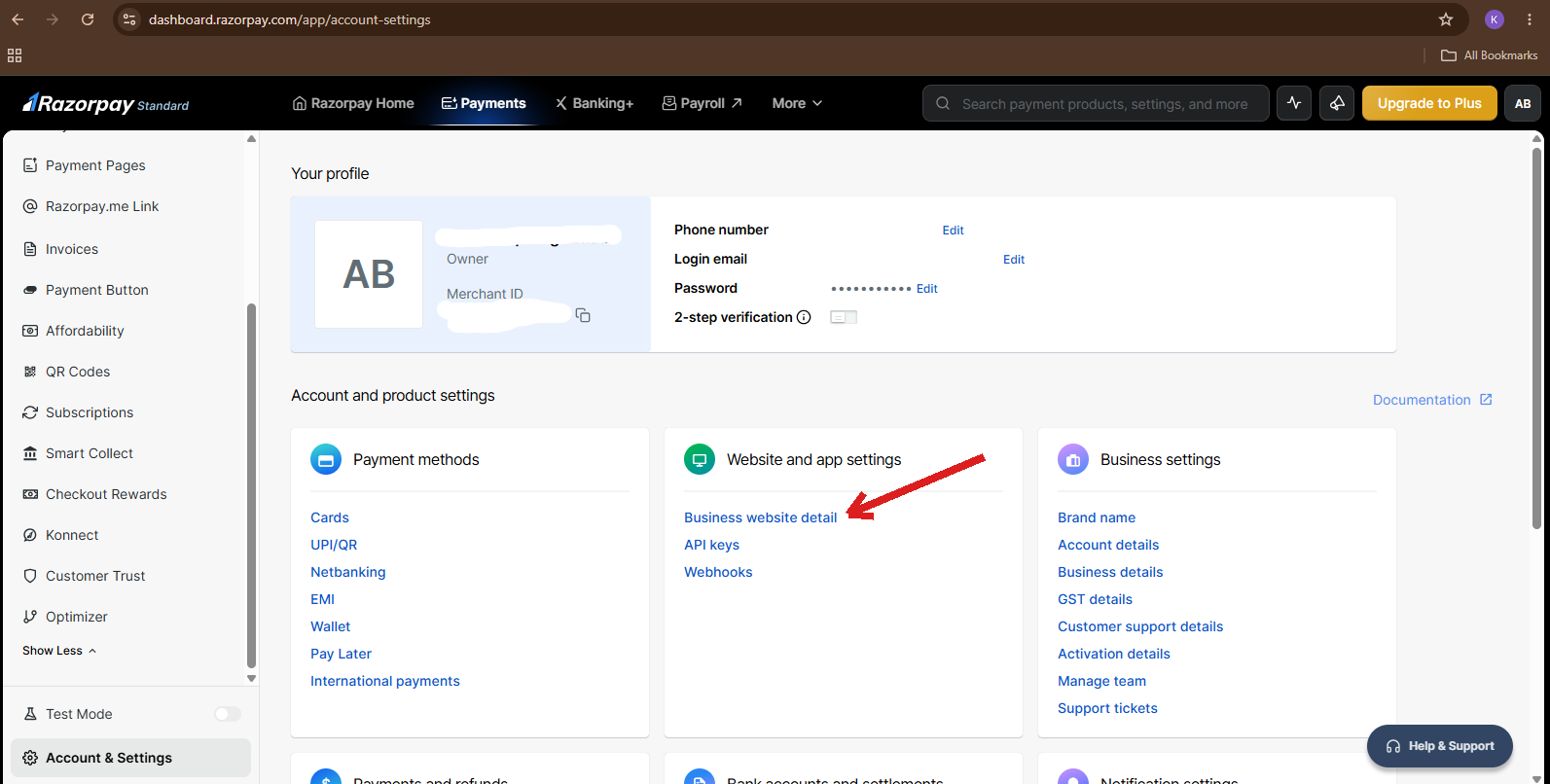Viewport: 1550px width, 784px height.
Task: Click the QR Codes sidebar icon
Action: click(x=30, y=372)
